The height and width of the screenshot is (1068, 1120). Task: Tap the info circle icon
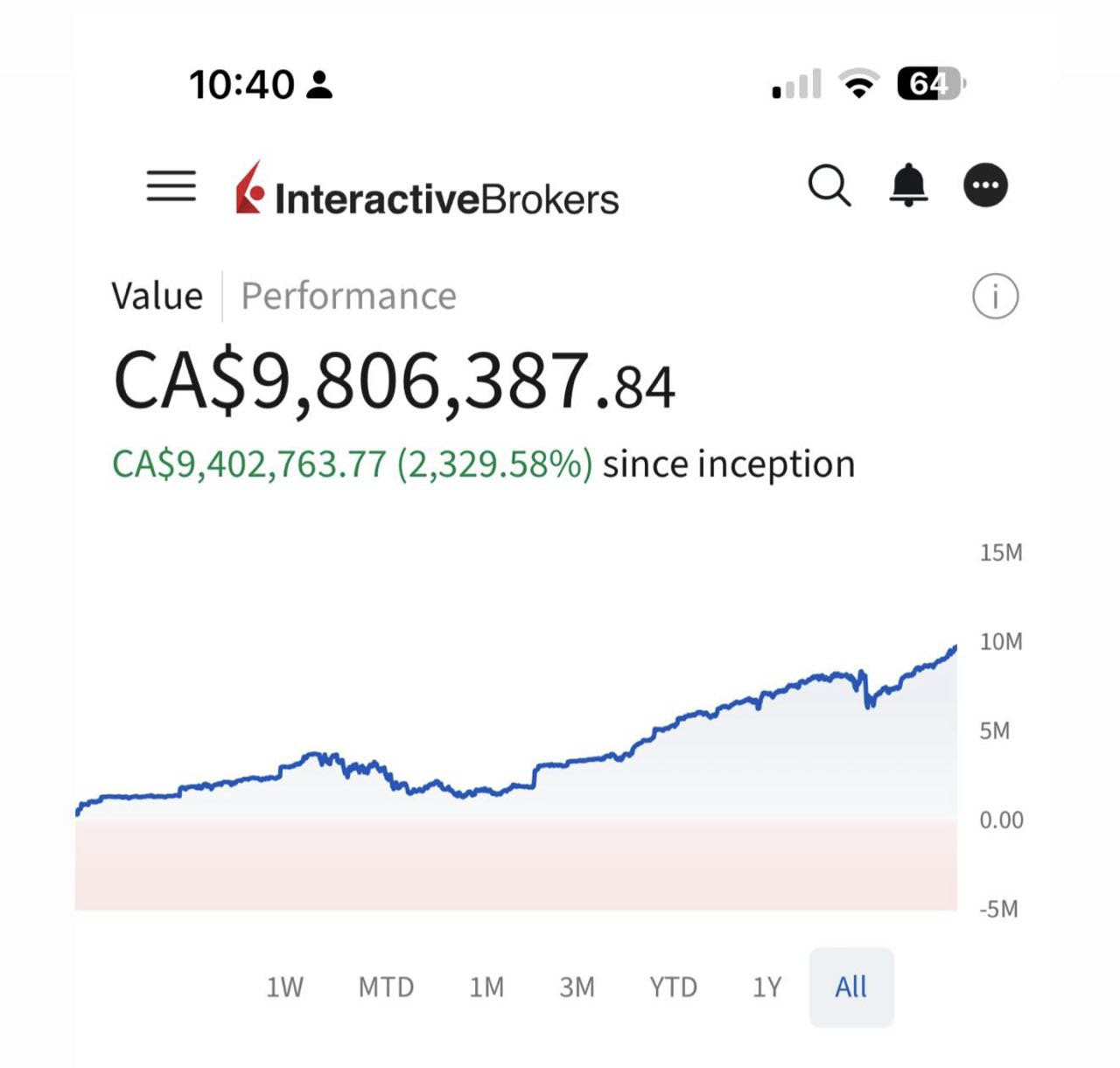995,297
